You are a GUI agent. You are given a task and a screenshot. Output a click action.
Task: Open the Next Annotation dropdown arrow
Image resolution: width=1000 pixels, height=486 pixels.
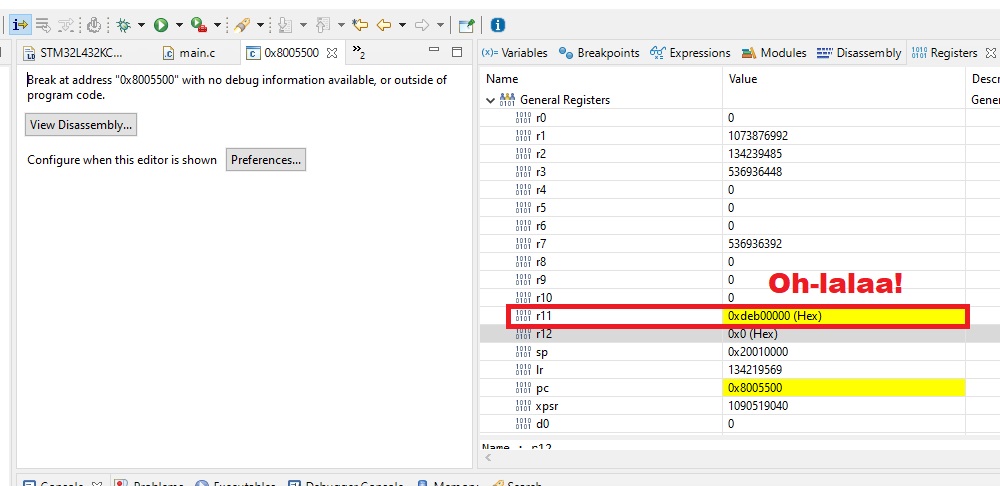(303, 26)
